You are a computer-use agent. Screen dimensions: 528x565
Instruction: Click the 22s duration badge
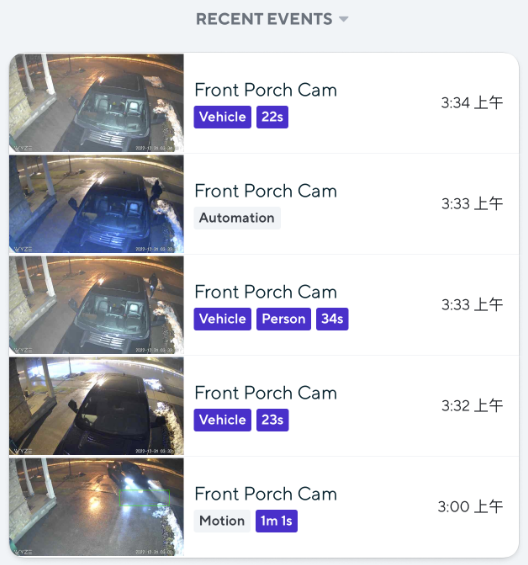tap(272, 117)
